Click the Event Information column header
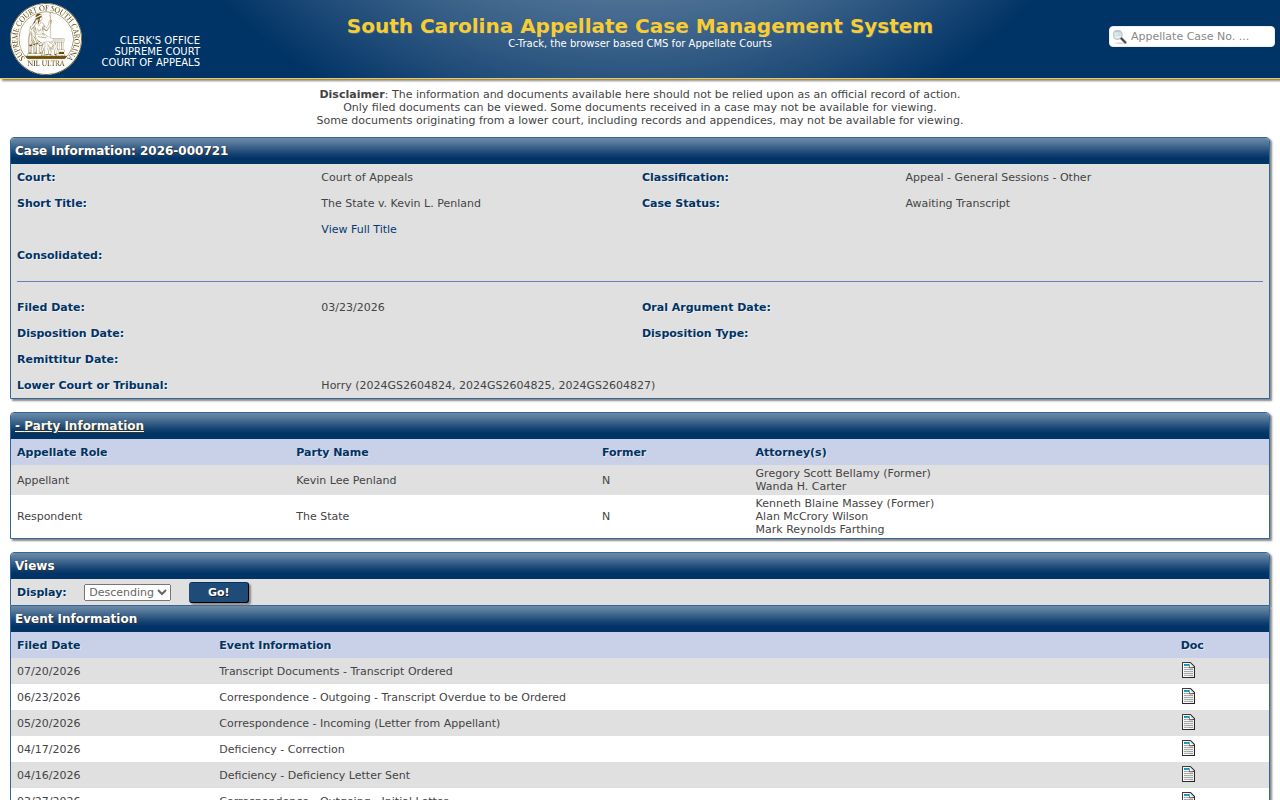The height and width of the screenshot is (800, 1280). click(275, 645)
